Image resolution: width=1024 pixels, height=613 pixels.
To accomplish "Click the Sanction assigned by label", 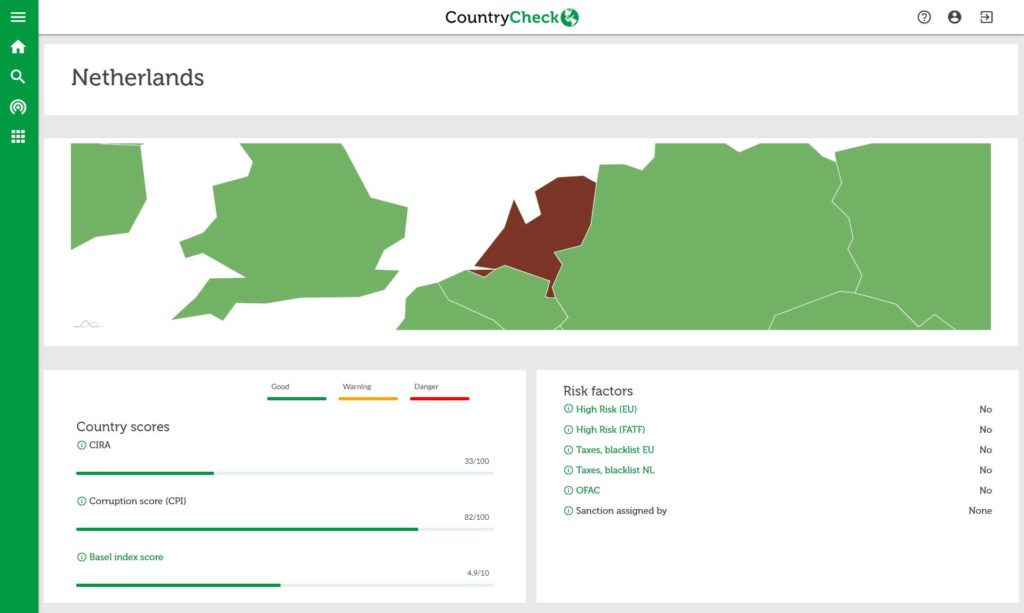I will (x=621, y=511).
